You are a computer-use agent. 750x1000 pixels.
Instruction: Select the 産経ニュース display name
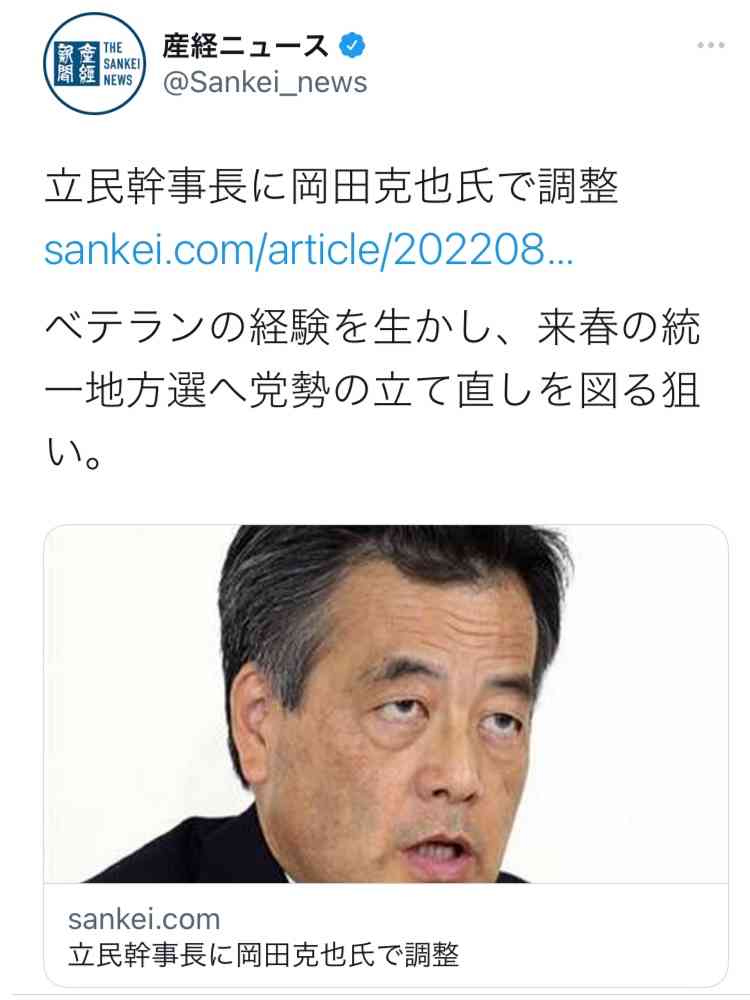(x=245, y=47)
